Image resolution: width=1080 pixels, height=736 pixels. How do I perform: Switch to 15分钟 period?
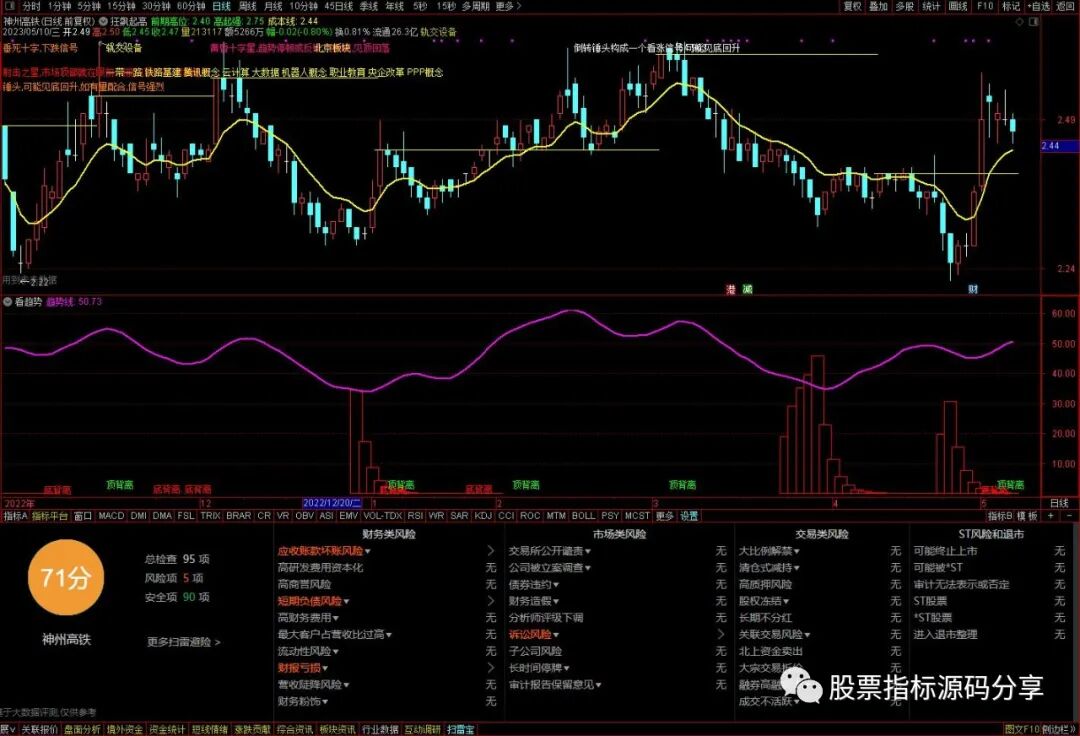[x=121, y=6]
